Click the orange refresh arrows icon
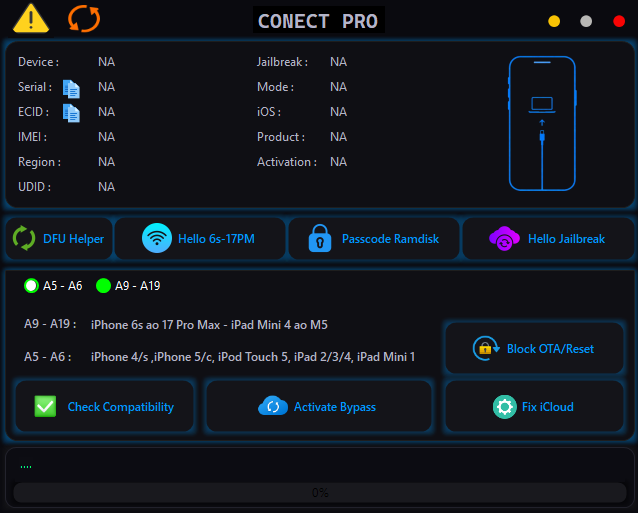 pyautogui.click(x=84, y=18)
